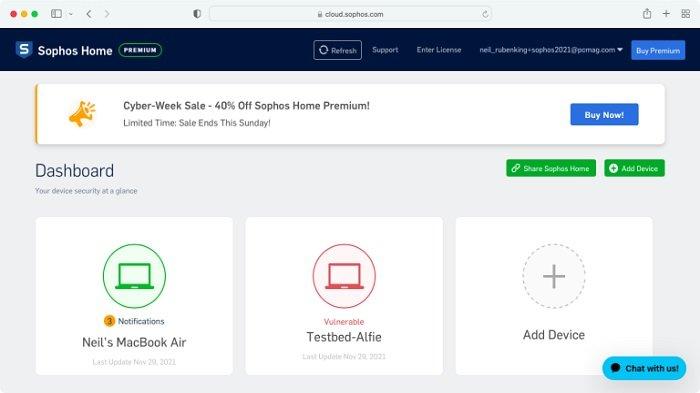
Task: Click the green Add Device button
Action: point(634,168)
